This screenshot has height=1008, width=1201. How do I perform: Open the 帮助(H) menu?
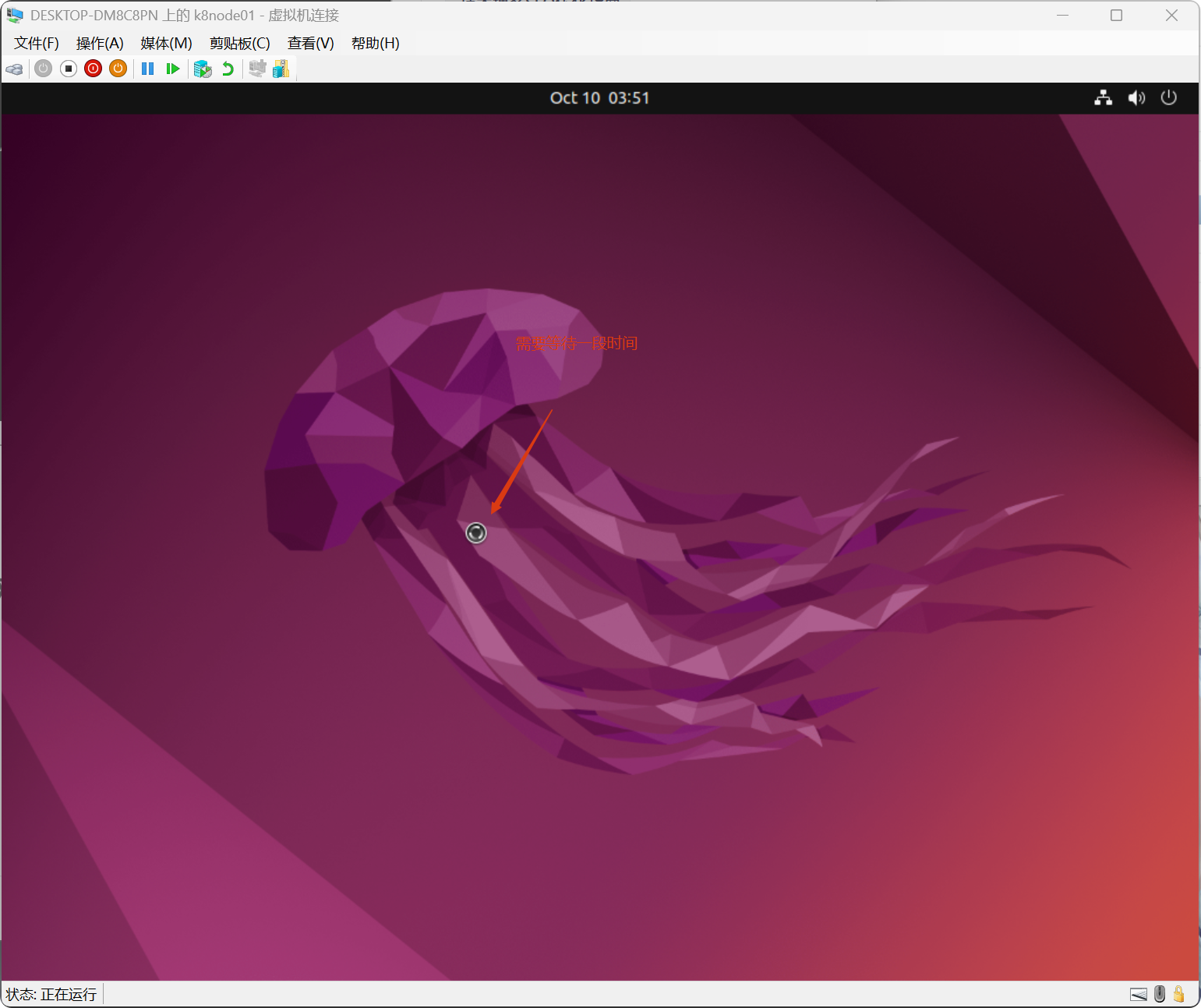[376, 43]
